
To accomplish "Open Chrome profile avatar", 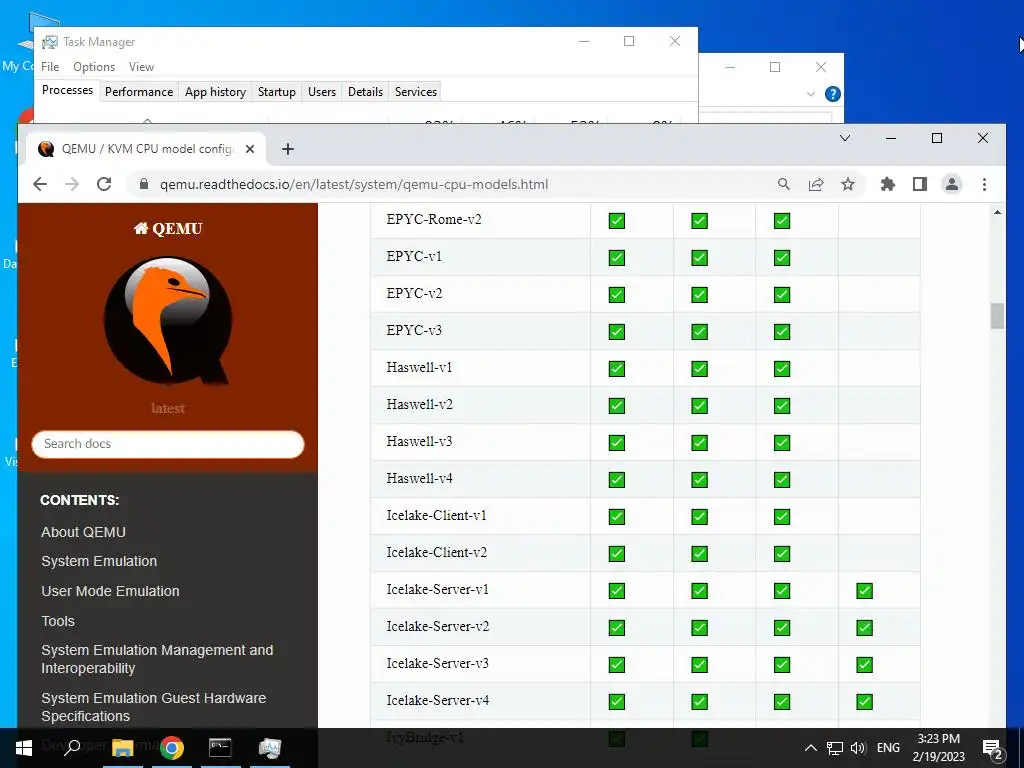I will coord(952,184).
